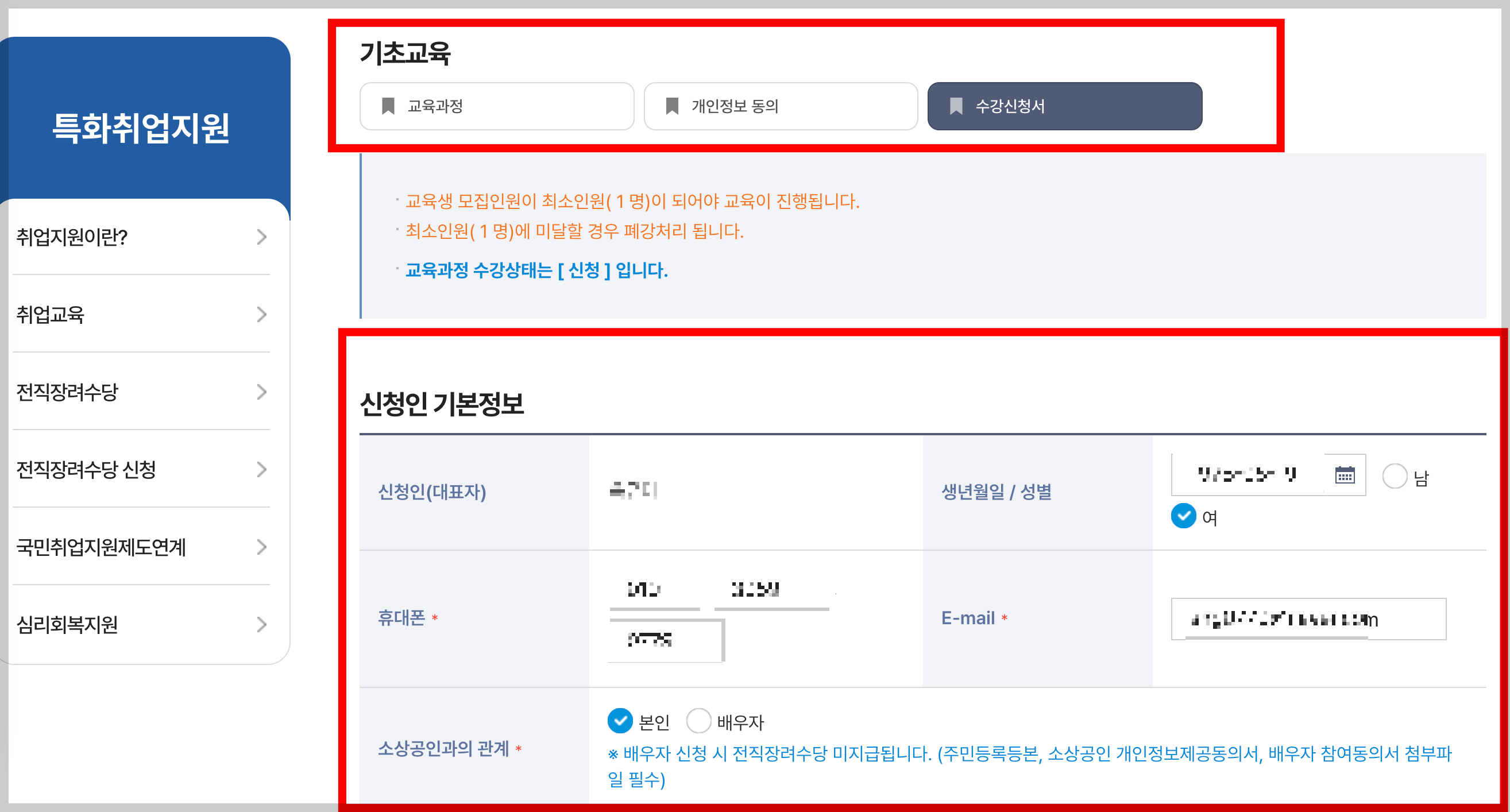Click the bookmark icon on 개인정보 동의 tab
Screen dimensions: 1510x812
pyautogui.click(x=672, y=106)
